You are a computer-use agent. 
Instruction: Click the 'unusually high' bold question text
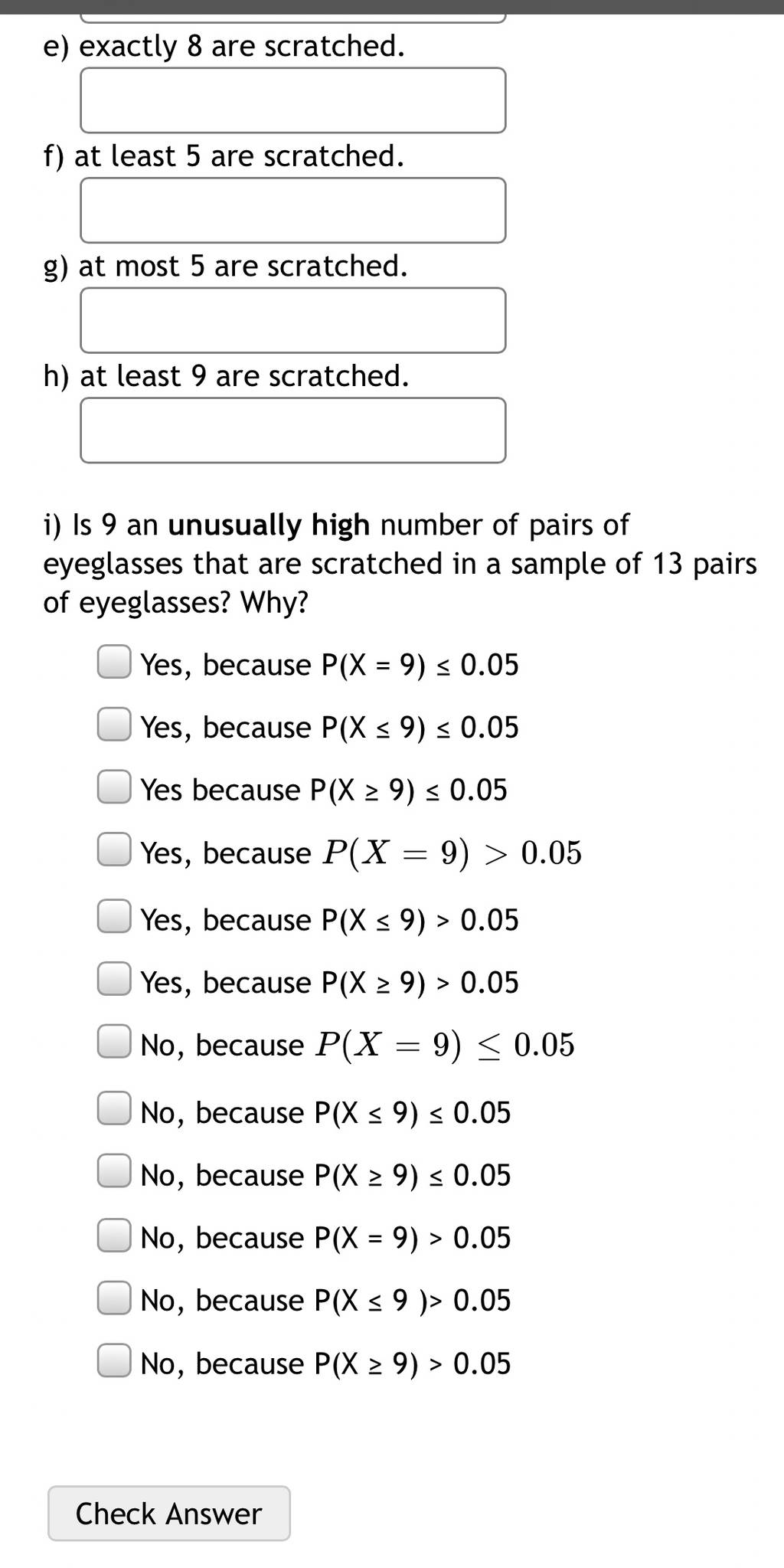click(269, 525)
